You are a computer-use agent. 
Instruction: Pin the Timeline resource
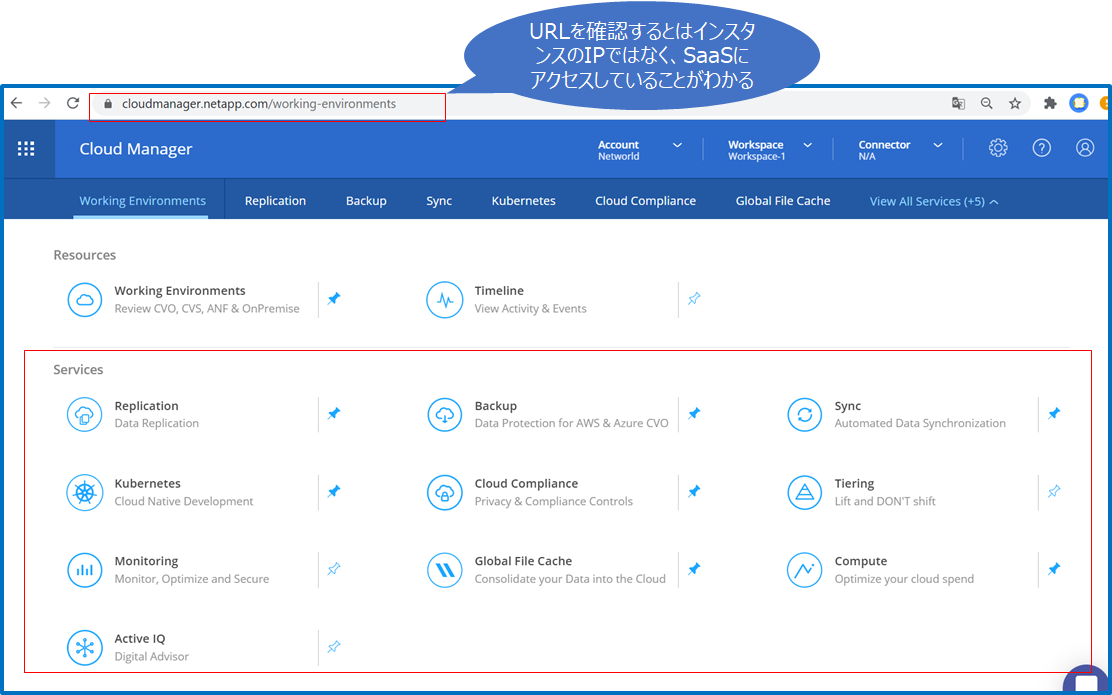tap(694, 299)
